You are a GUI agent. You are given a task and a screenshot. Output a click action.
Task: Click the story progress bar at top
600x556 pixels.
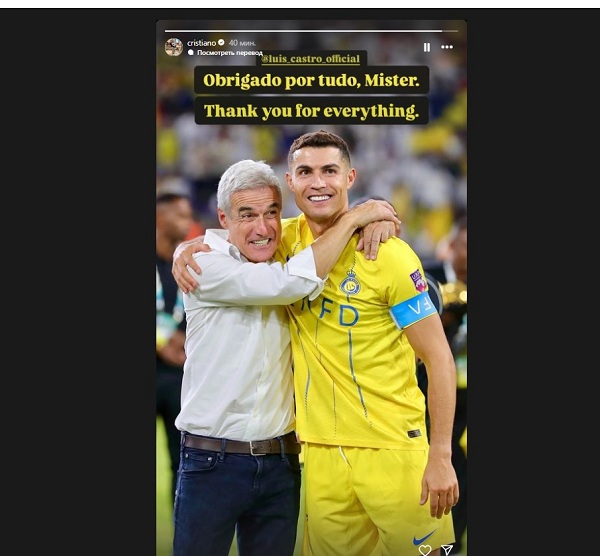[311, 31]
